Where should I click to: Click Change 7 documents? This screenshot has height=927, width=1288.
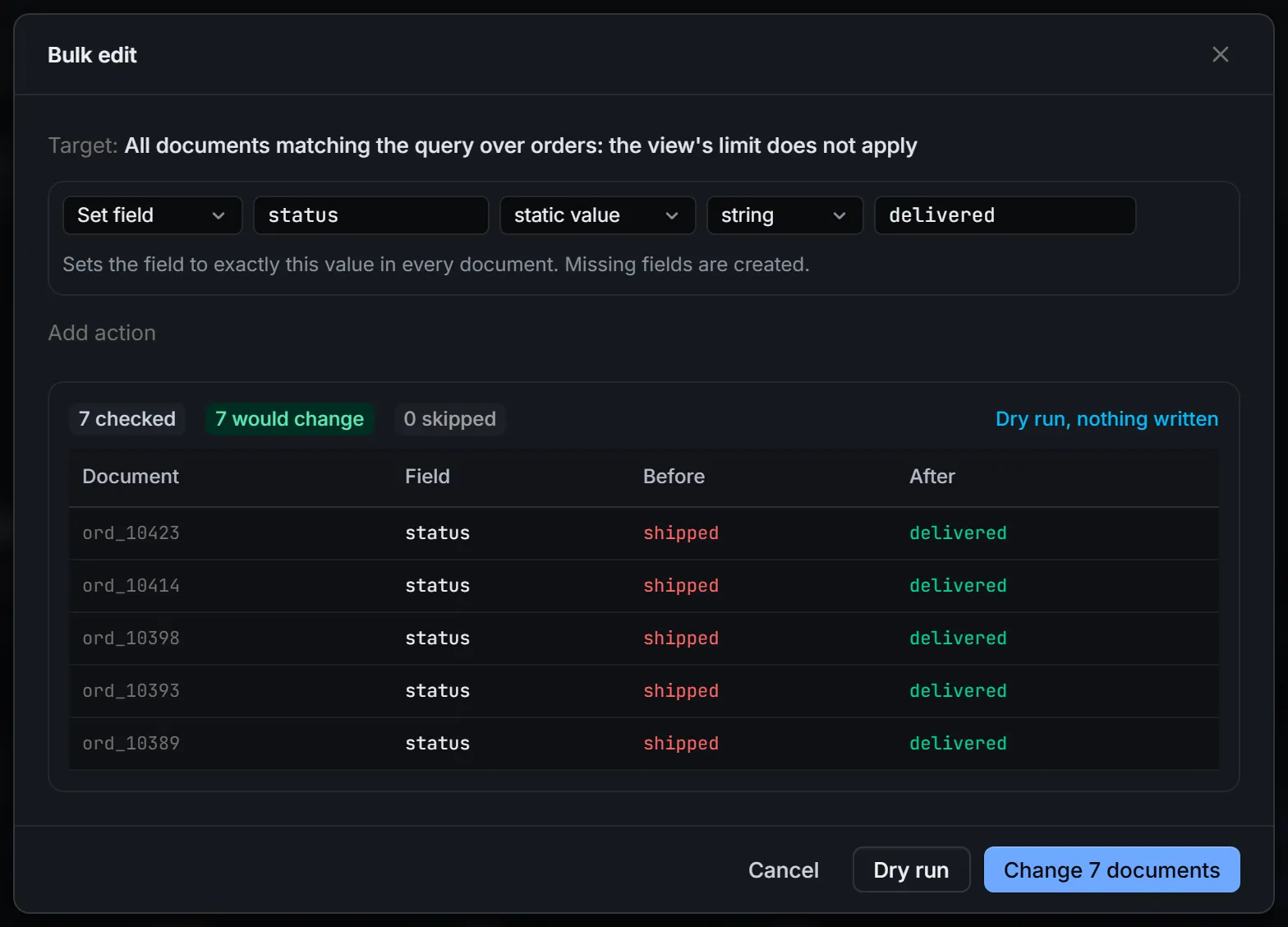[x=1111, y=869]
